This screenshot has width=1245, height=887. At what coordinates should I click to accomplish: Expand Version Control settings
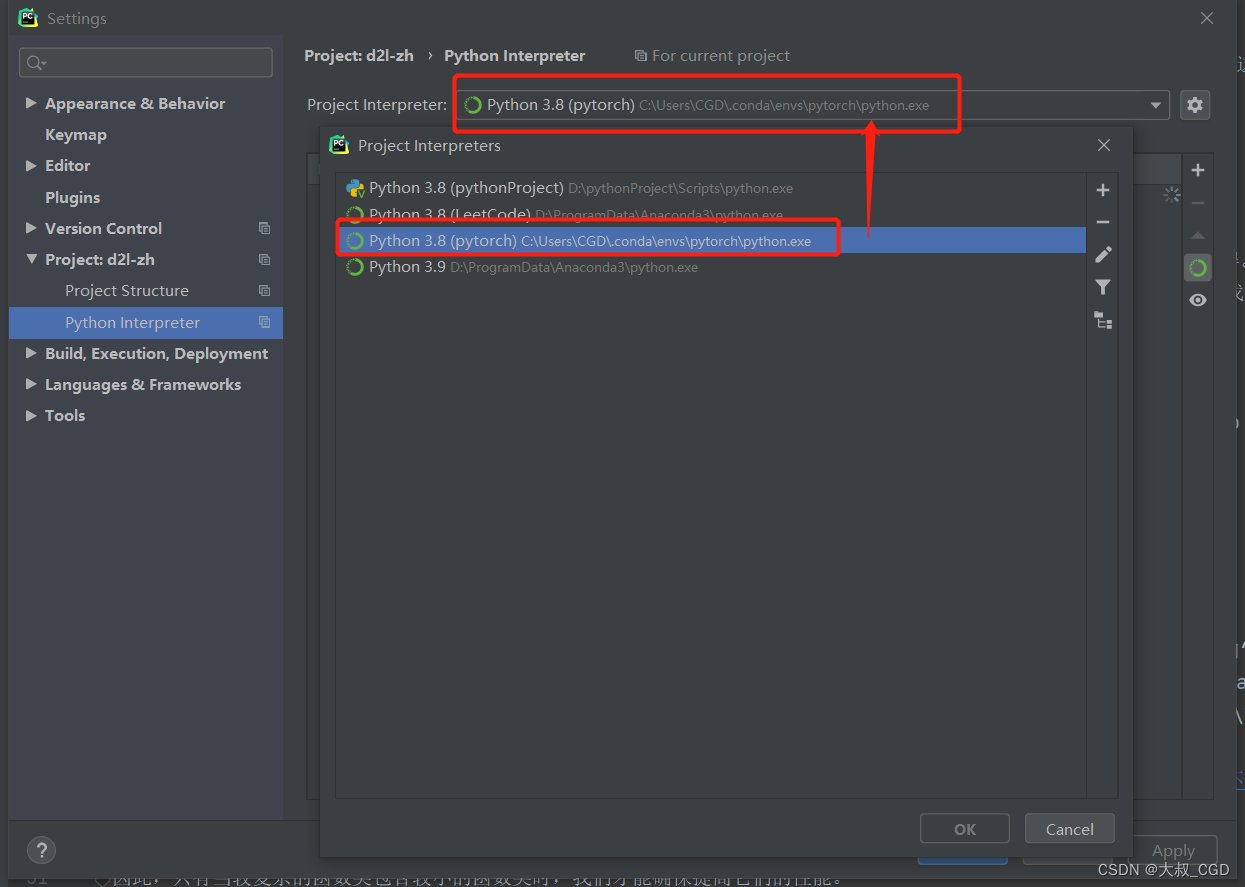[x=31, y=228]
